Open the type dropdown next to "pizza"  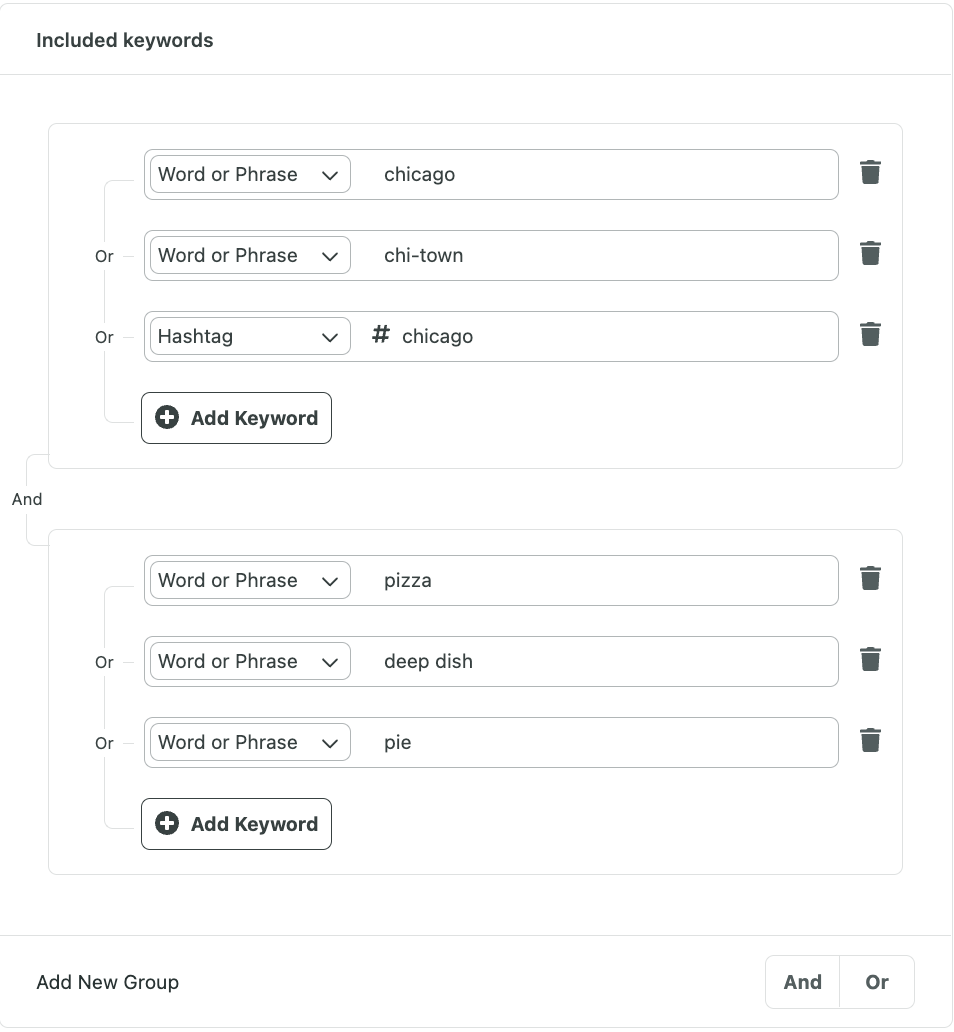pyautogui.click(x=248, y=580)
